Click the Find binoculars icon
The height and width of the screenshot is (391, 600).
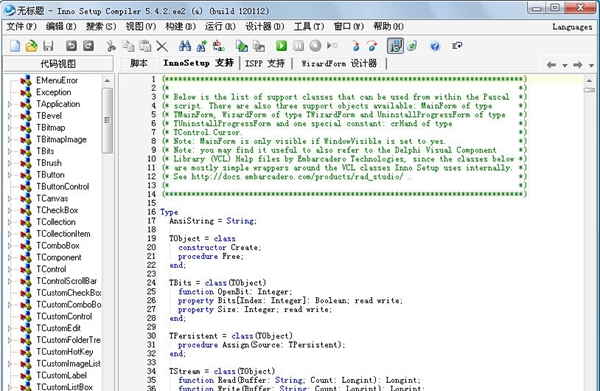click(185, 46)
